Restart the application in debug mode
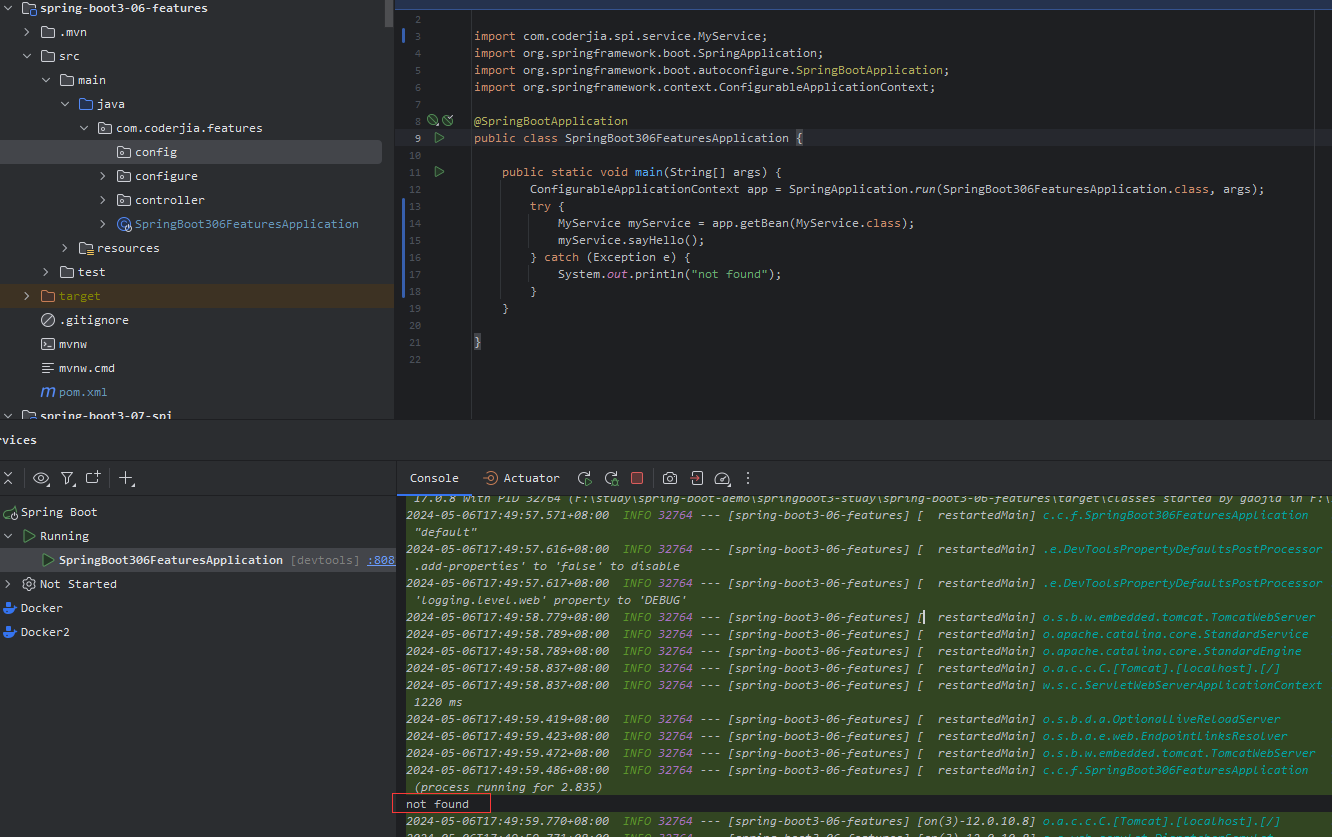1332x837 pixels. click(x=610, y=478)
